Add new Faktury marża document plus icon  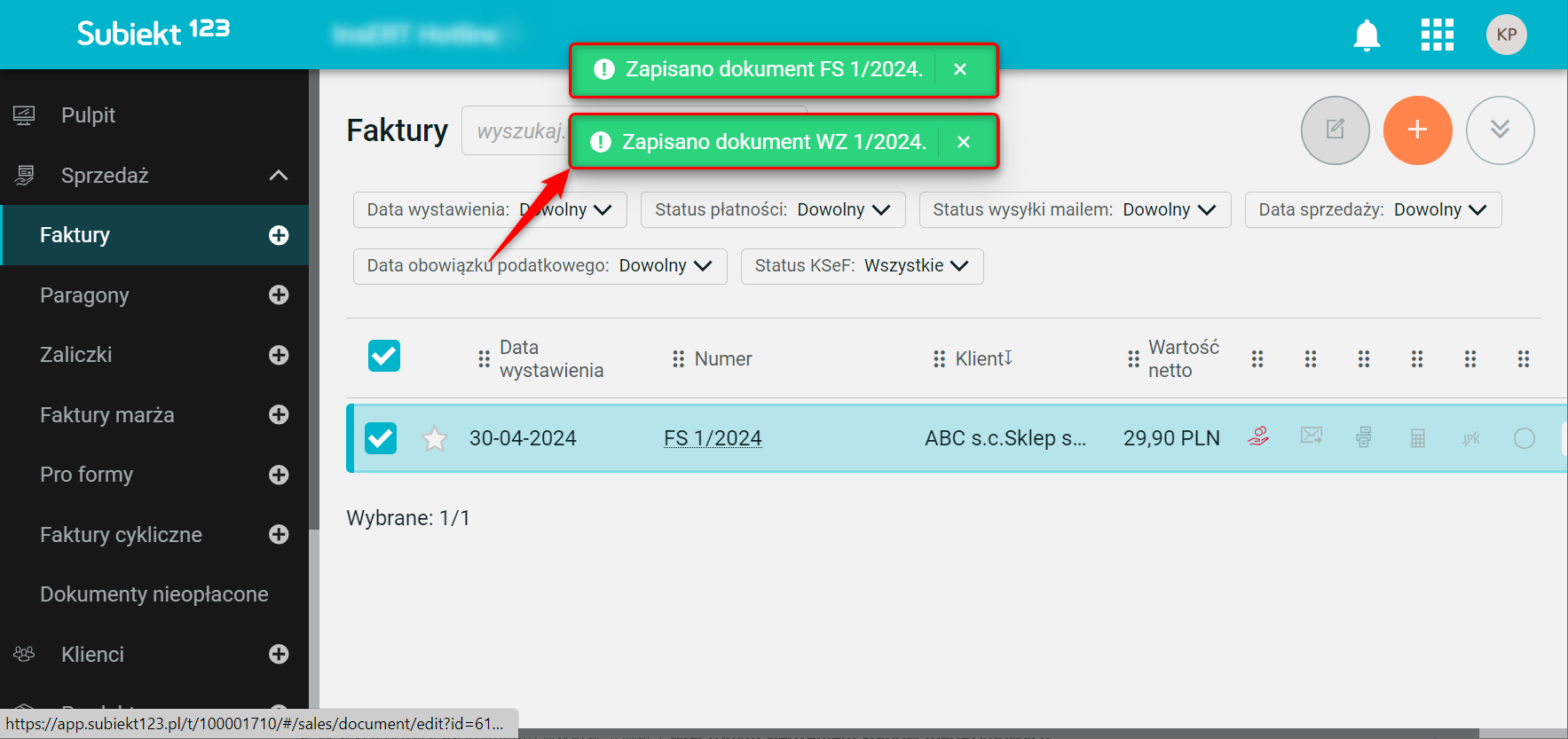[x=279, y=414]
